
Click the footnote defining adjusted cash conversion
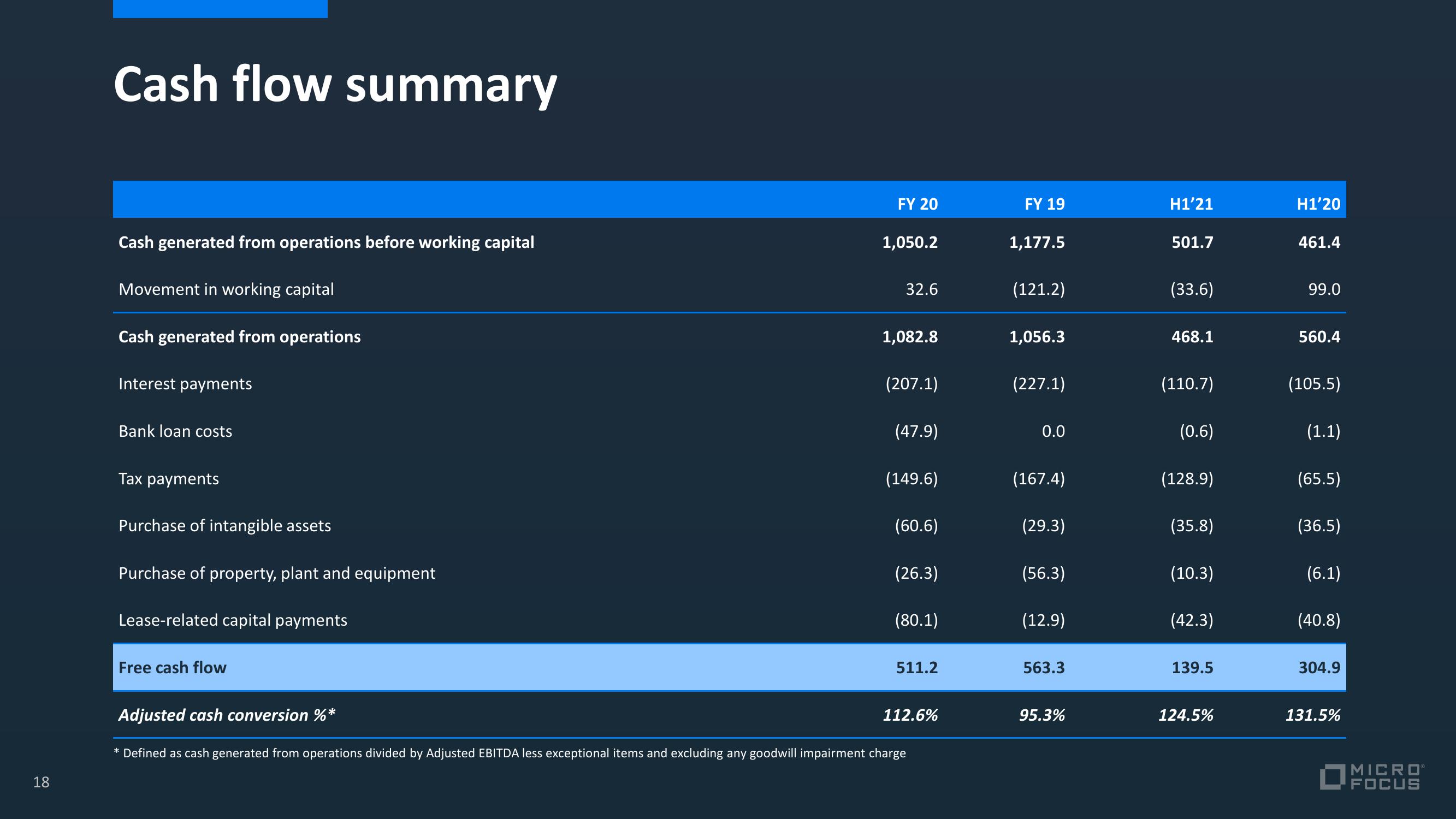[x=510, y=753]
